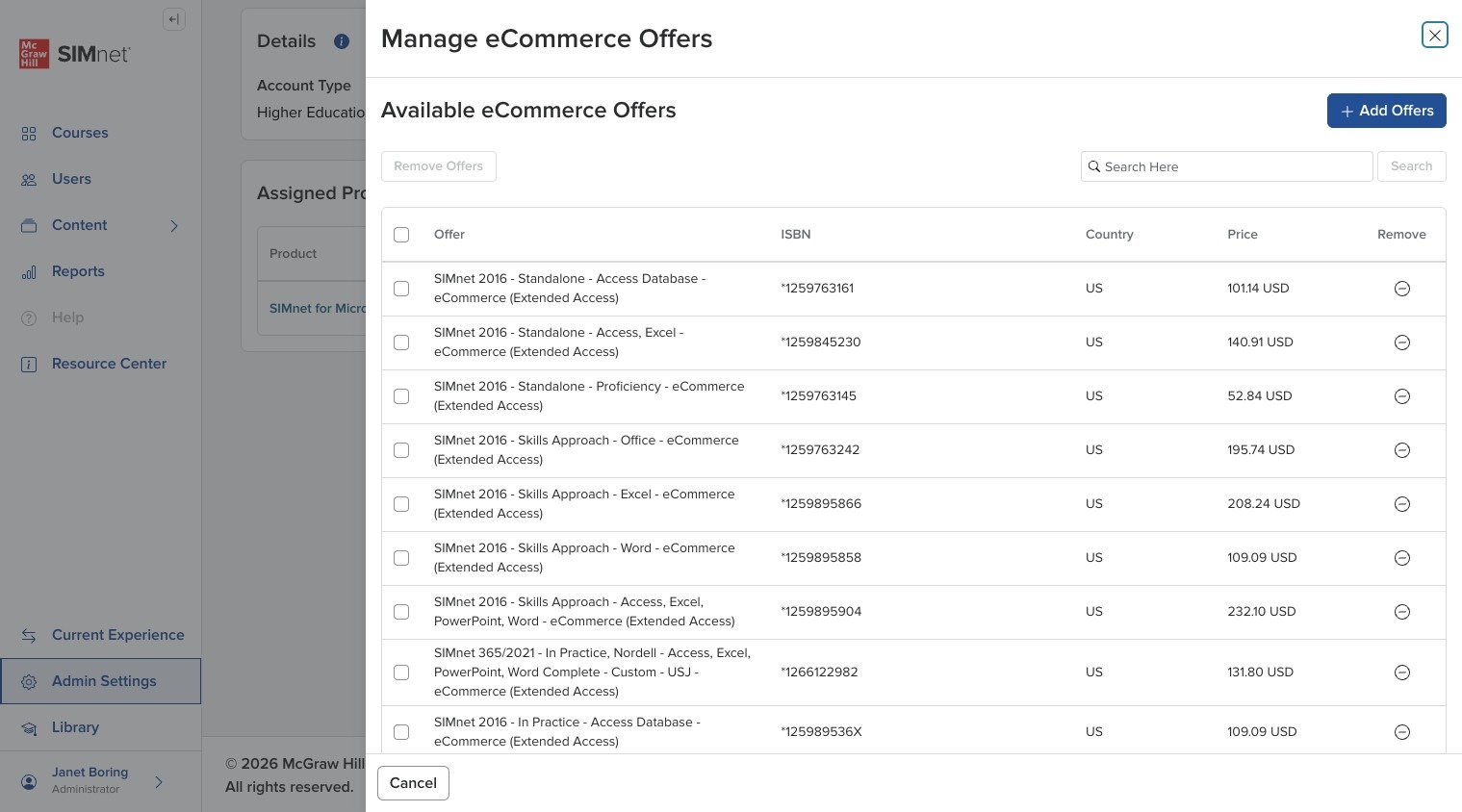Click the ISBN column header
This screenshot has height=812, width=1462.
click(796, 235)
